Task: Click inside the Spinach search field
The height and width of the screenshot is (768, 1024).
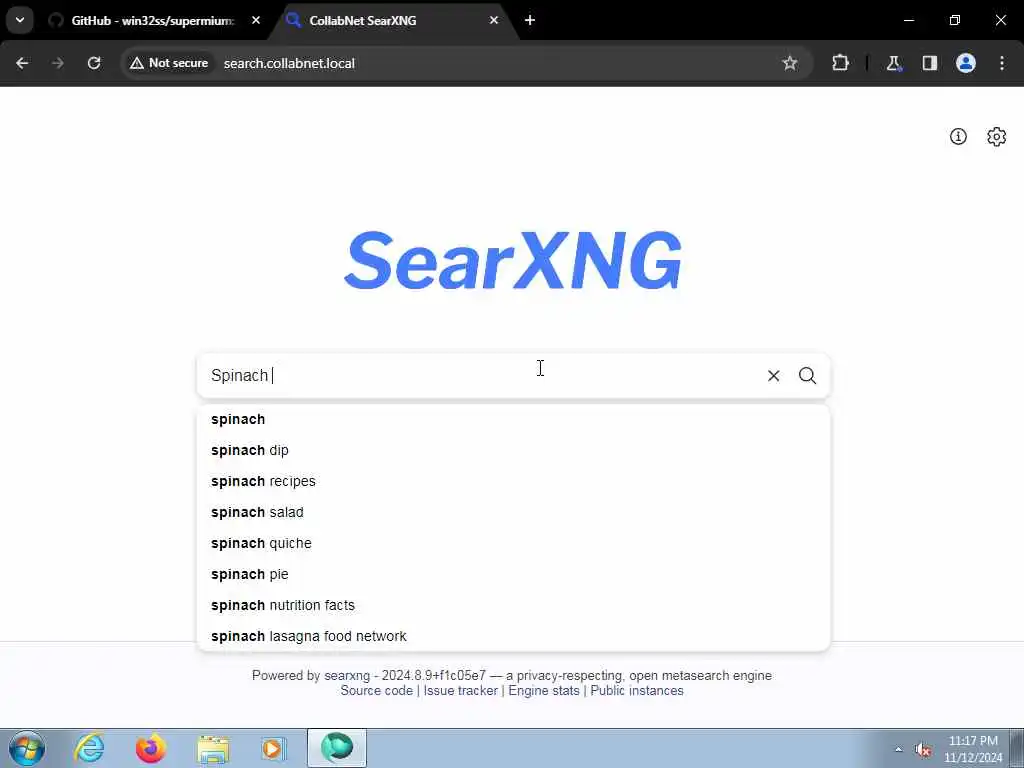Action: [x=480, y=376]
